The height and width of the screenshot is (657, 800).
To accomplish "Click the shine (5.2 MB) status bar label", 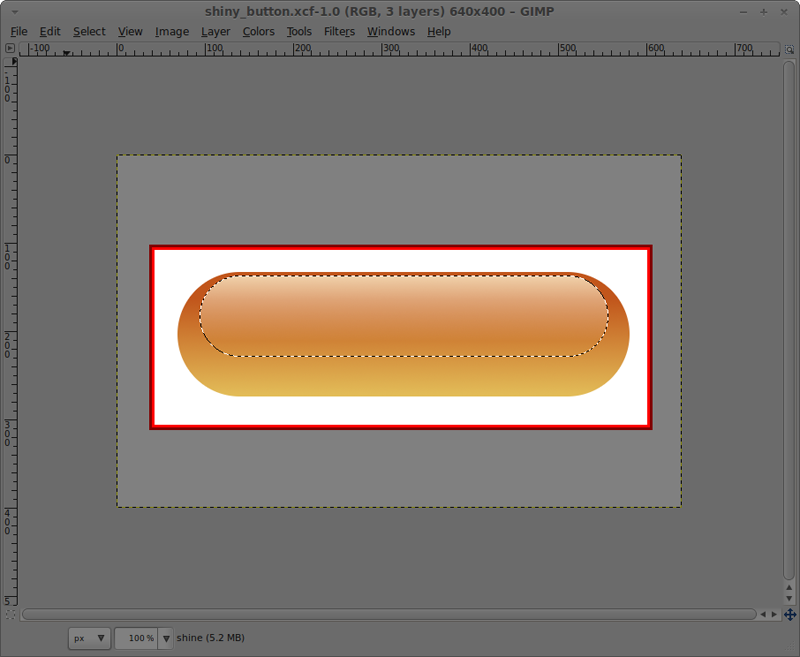I will pyautogui.click(x=210, y=638).
